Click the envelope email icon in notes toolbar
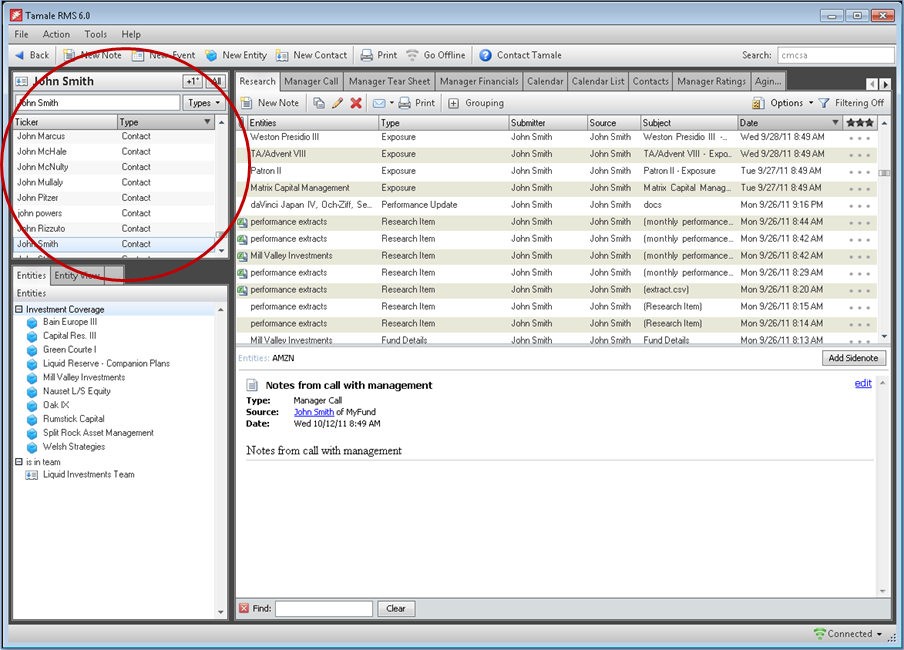 (x=379, y=103)
